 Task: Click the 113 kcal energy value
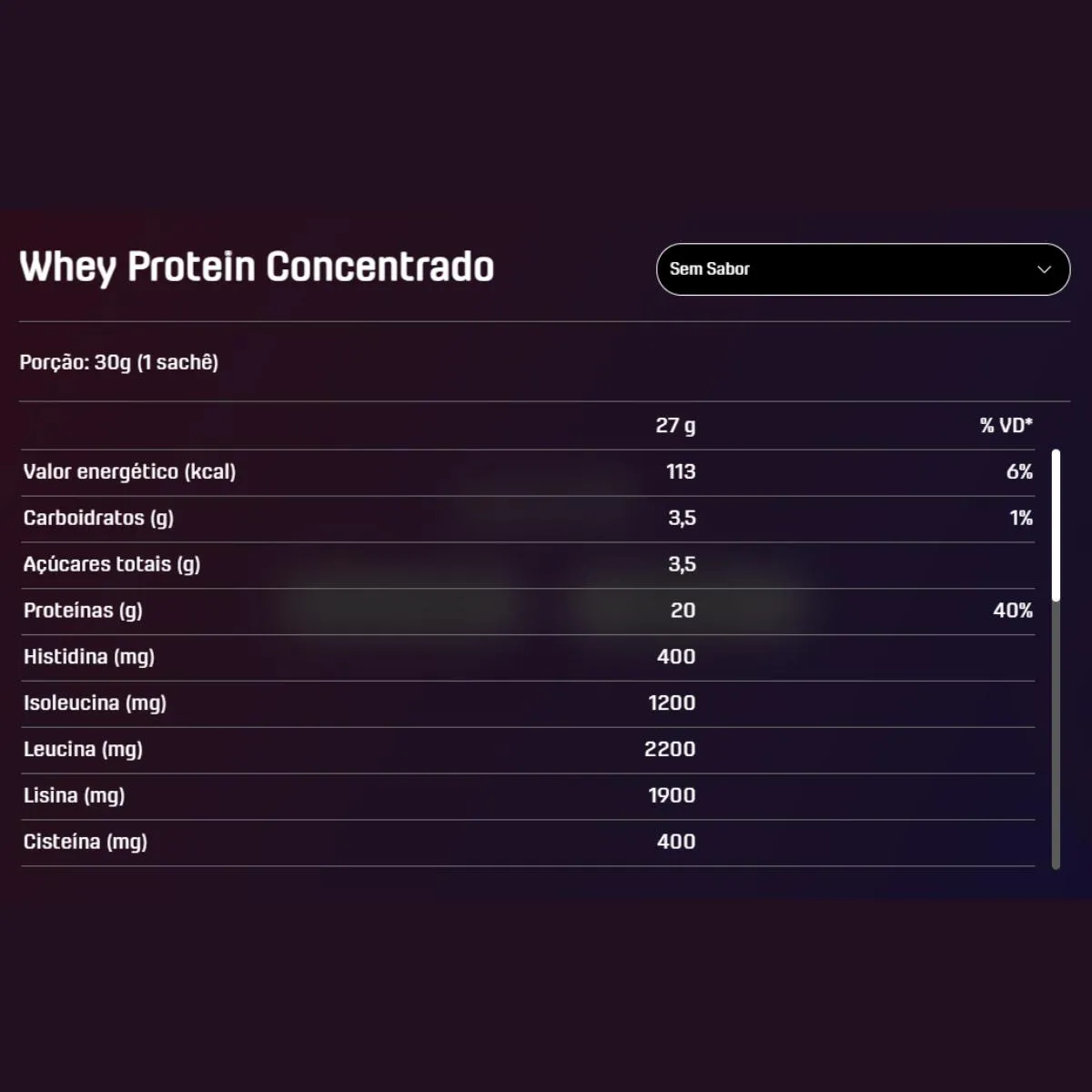681,471
